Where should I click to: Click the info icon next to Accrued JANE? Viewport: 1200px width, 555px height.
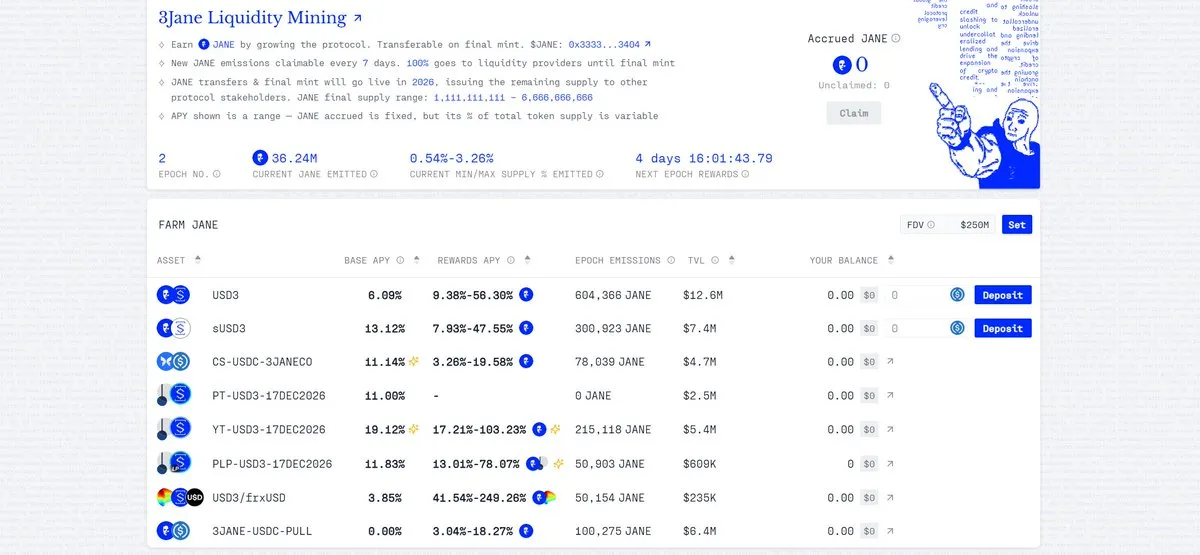tap(896, 39)
